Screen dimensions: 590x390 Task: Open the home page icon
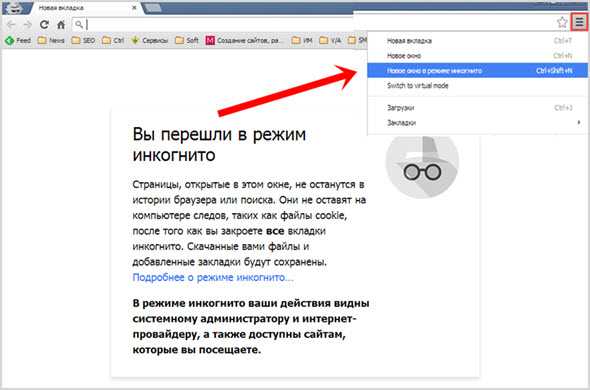61,25
